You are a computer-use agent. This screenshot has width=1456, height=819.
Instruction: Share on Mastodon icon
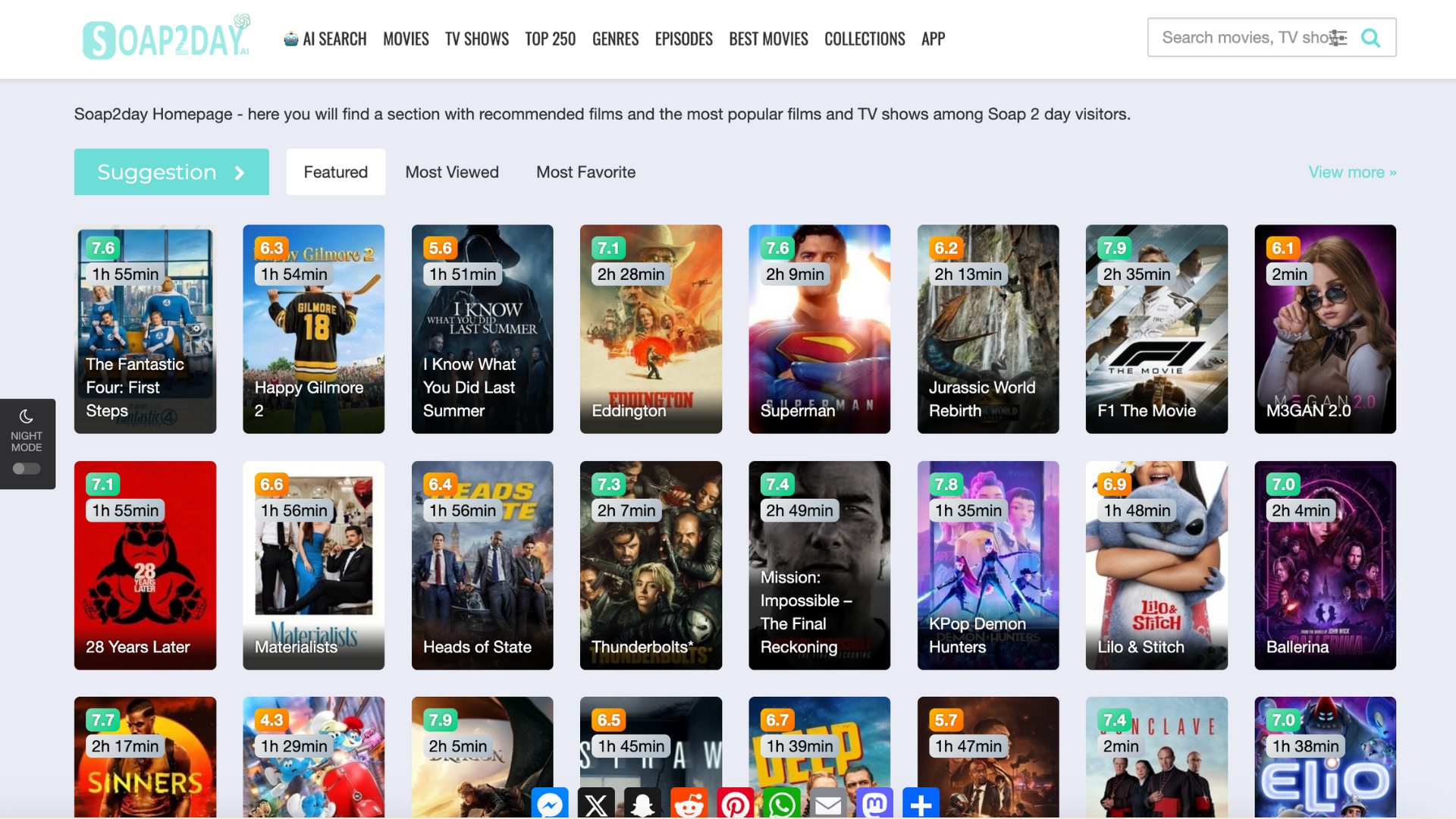coord(874,804)
